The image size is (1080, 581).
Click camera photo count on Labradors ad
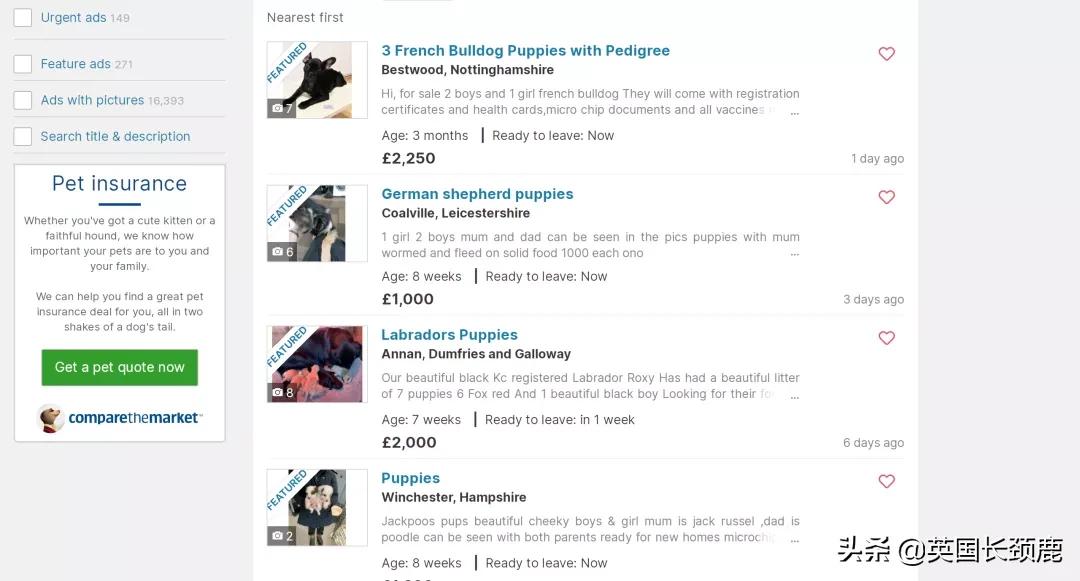point(283,393)
